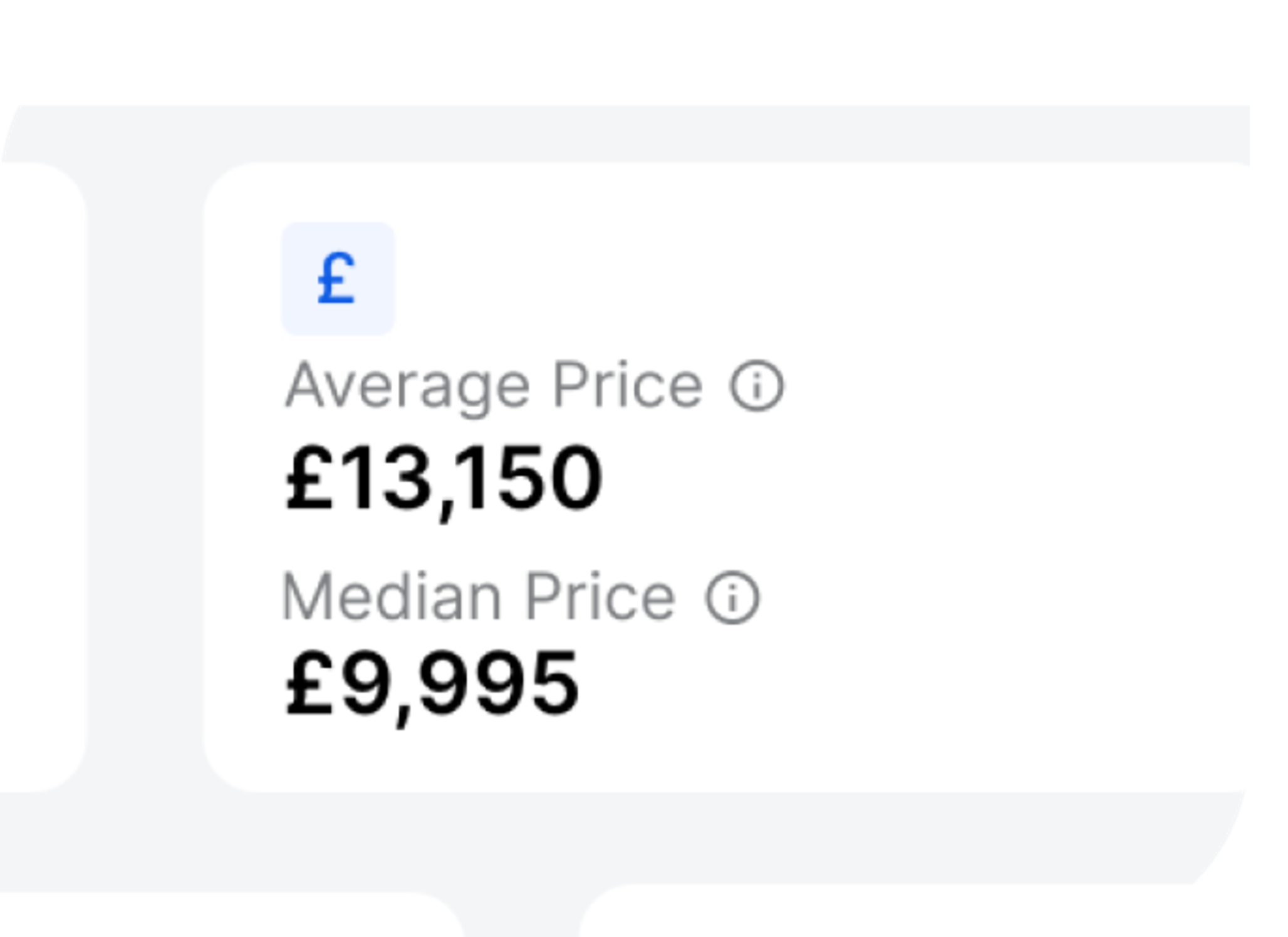Click the word "Median" in the price card
The image size is (1288, 937).
point(392,598)
